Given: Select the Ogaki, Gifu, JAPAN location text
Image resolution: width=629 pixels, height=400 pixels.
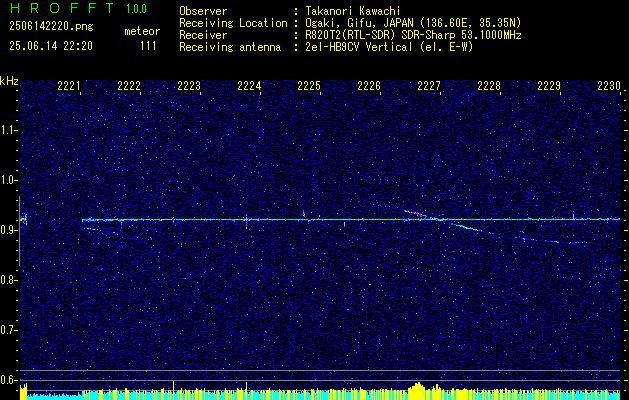Looking at the screenshot, I should pyautogui.click(x=413, y=23).
